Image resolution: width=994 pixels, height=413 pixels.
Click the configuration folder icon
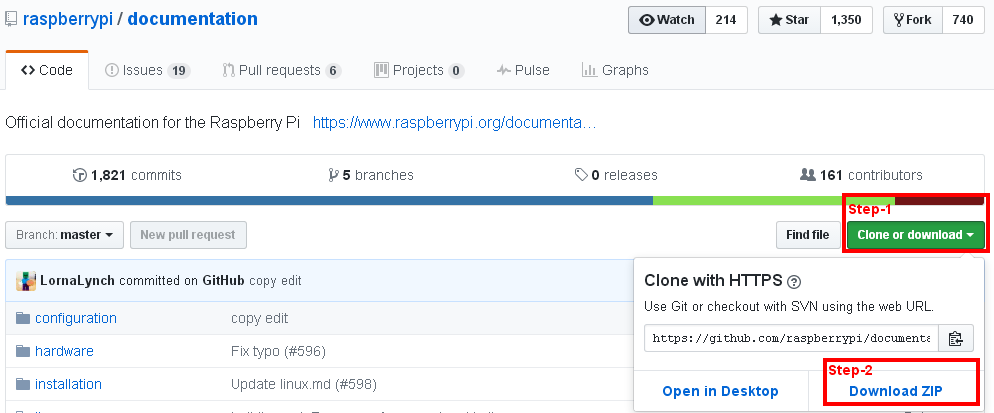pos(23,318)
